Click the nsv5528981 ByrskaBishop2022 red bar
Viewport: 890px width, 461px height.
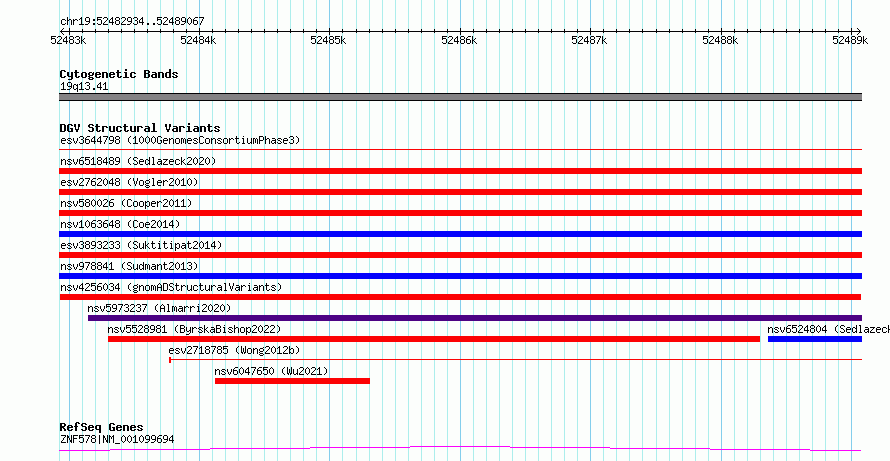coord(434,339)
